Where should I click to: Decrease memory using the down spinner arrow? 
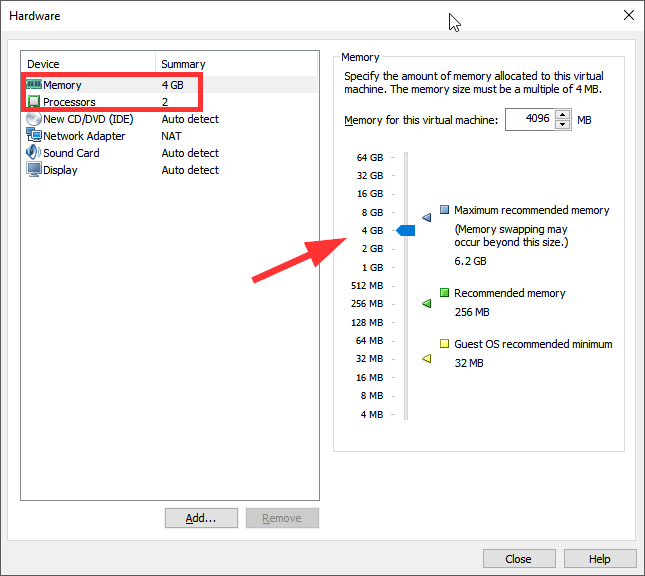(x=562, y=125)
